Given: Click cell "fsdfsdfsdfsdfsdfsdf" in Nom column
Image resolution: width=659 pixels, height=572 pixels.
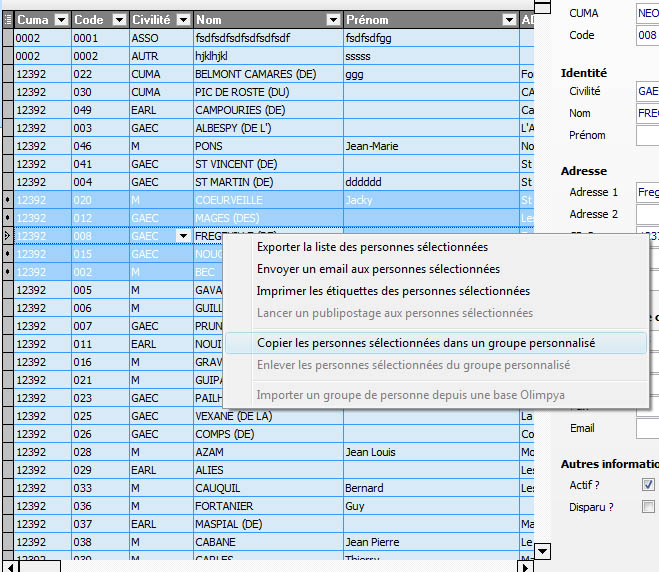Looking at the screenshot, I should coord(268,38).
